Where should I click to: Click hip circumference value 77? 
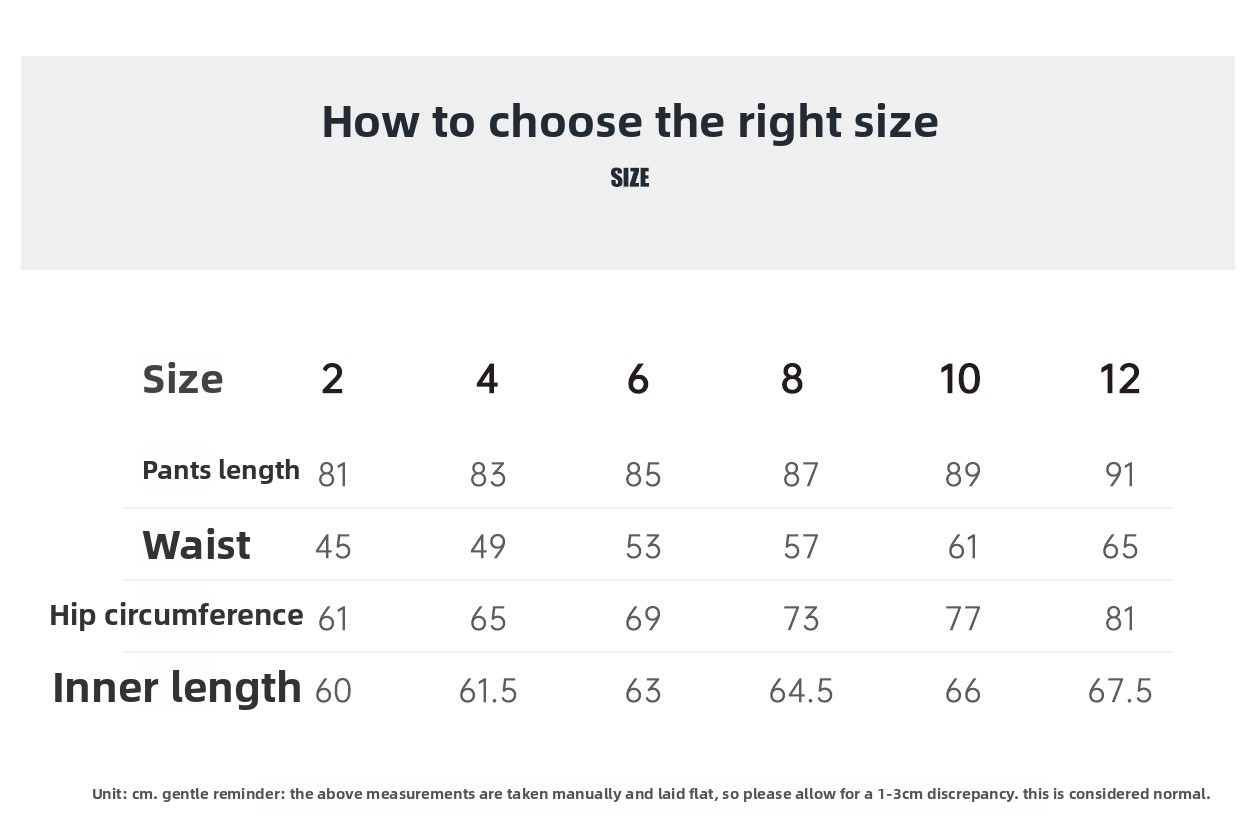[x=963, y=619]
